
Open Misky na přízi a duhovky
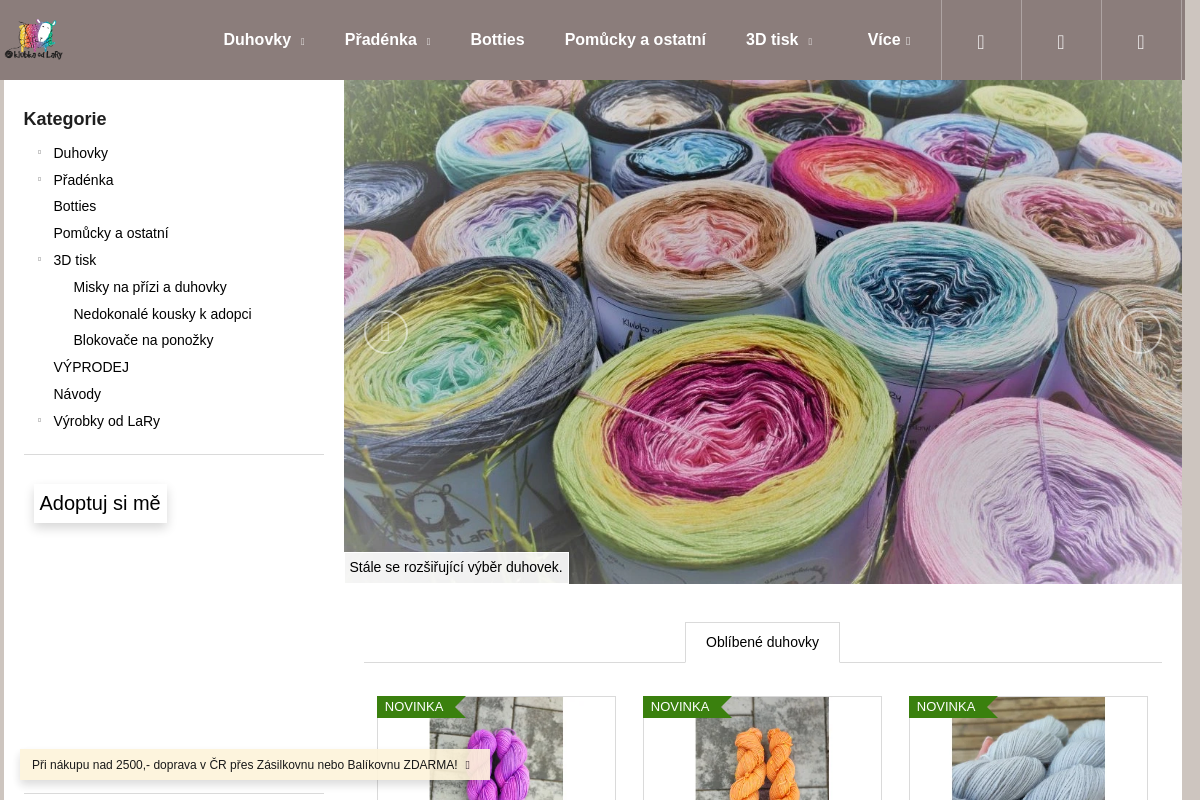[x=150, y=287]
